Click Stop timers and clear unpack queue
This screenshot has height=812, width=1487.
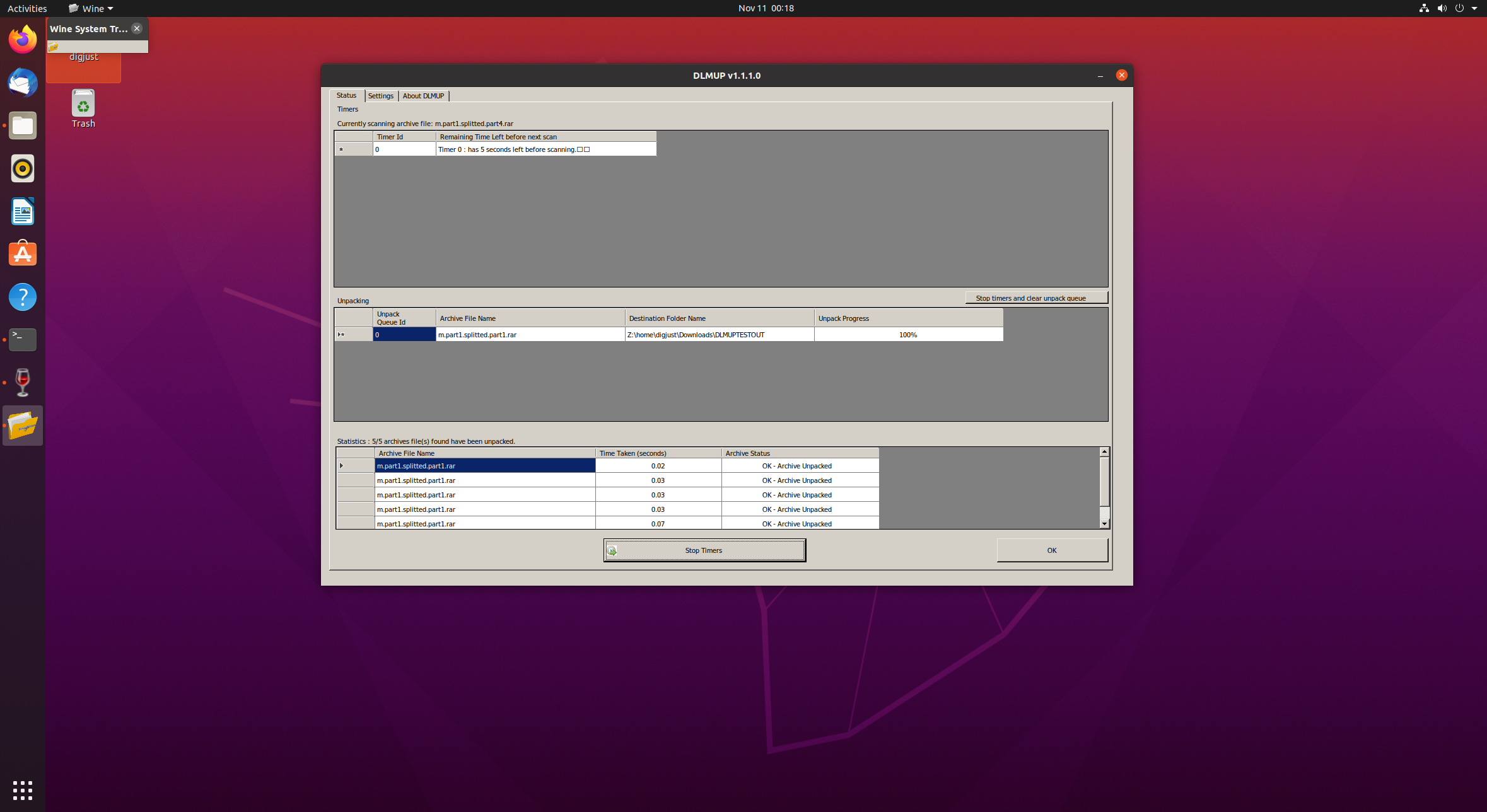pos(1036,298)
